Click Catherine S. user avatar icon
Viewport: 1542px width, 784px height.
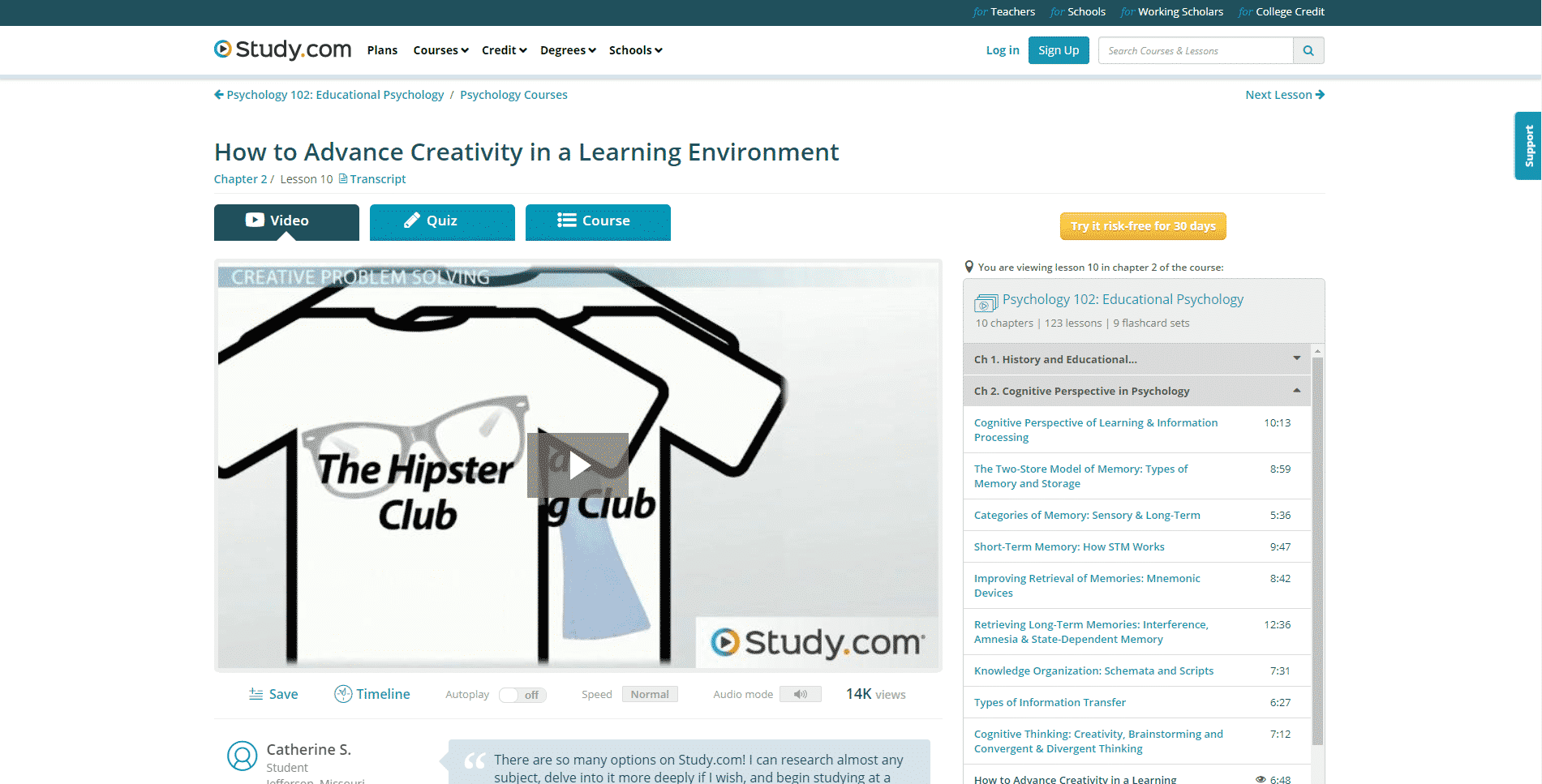(242, 756)
